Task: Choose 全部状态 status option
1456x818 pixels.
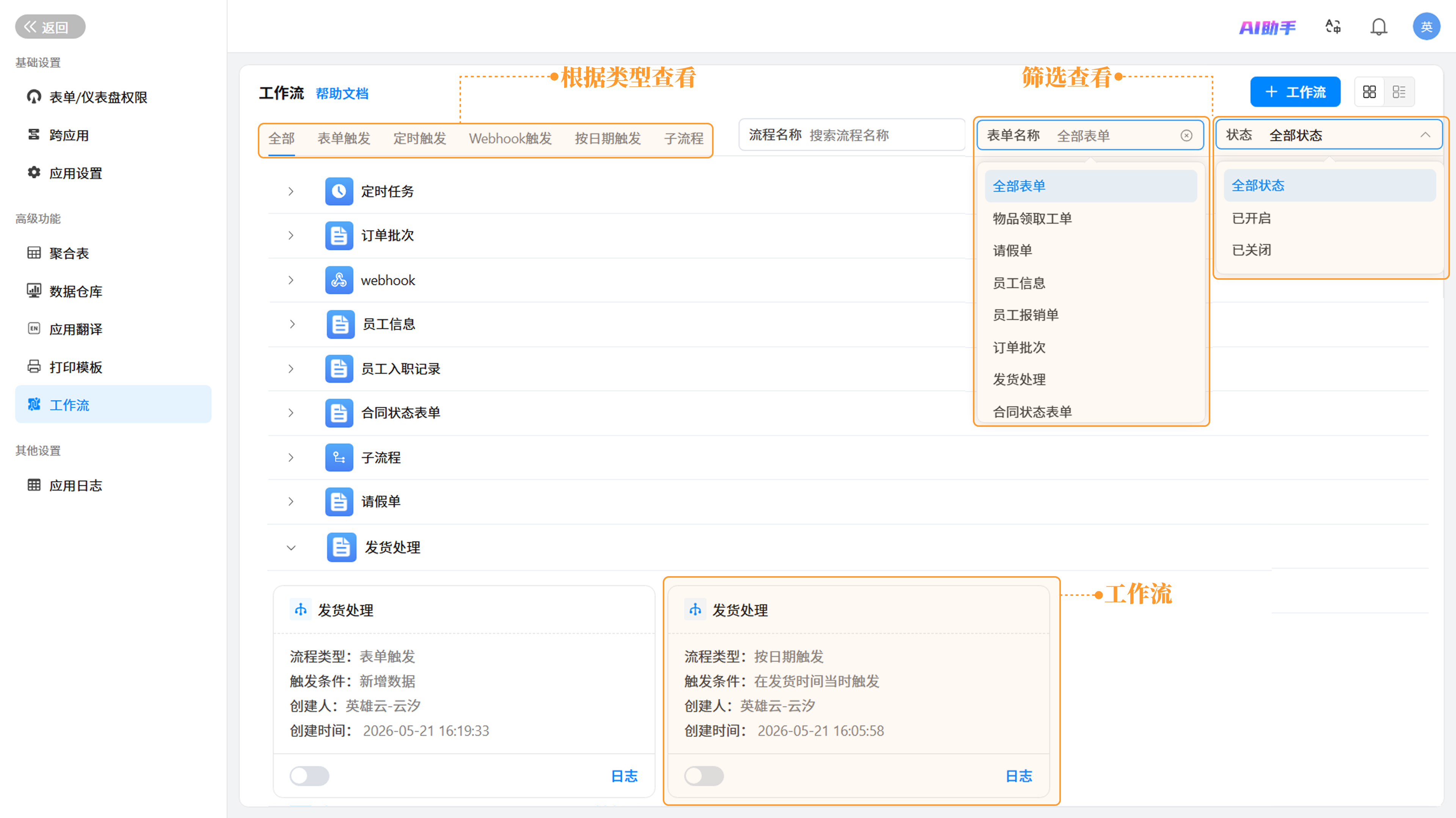Action: (1329, 185)
